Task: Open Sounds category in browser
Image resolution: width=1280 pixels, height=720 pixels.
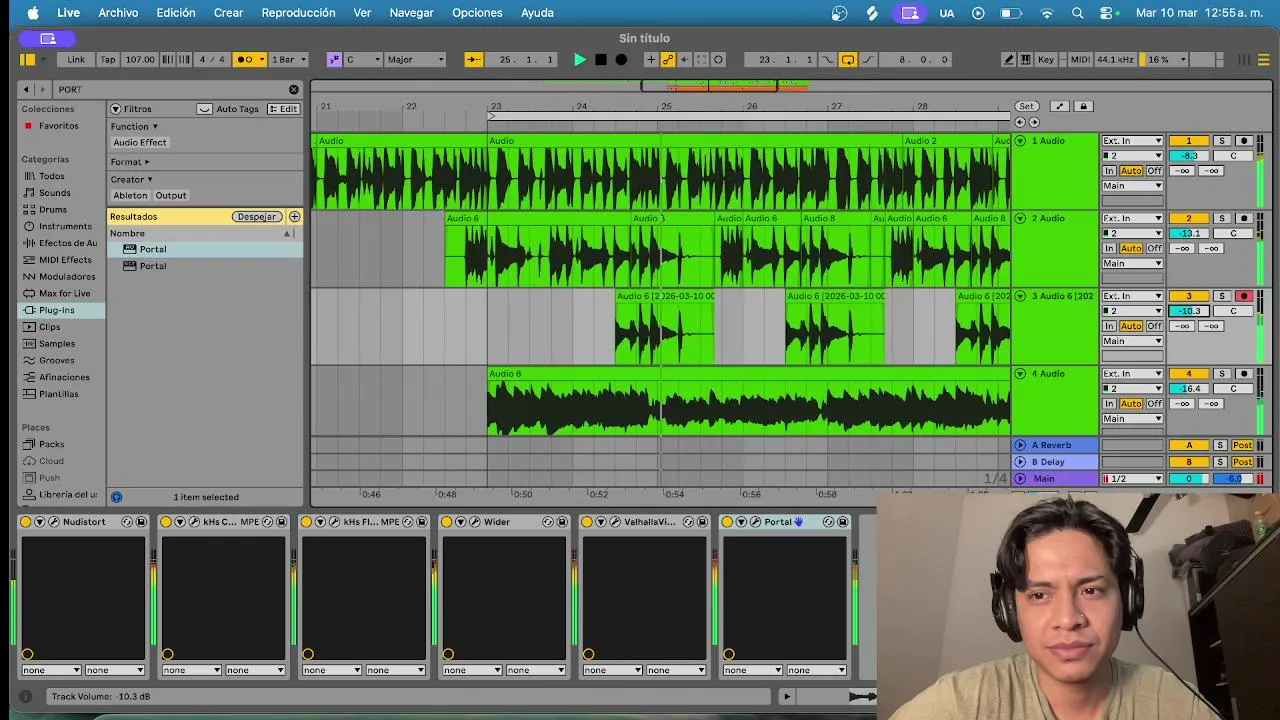Action: (x=55, y=193)
